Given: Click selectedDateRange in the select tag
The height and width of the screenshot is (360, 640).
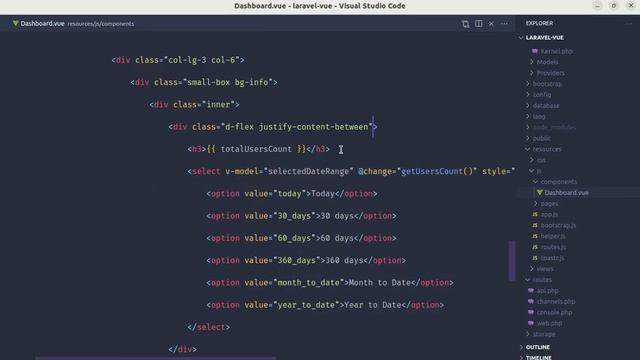Looking at the screenshot, I should click(x=308, y=171).
